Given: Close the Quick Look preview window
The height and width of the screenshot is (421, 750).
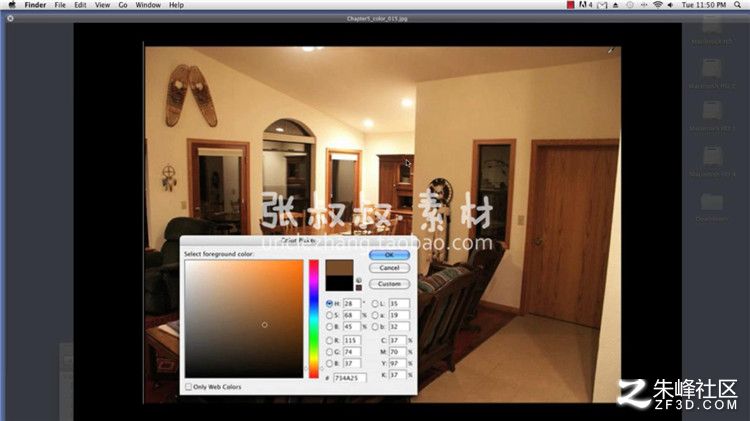Looking at the screenshot, I should [x=10, y=18].
